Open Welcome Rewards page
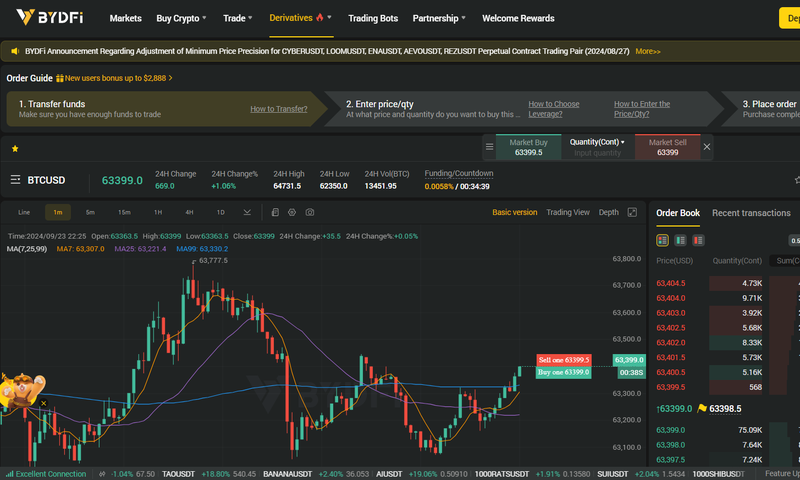800x480 pixels. [x=518, y=18]
